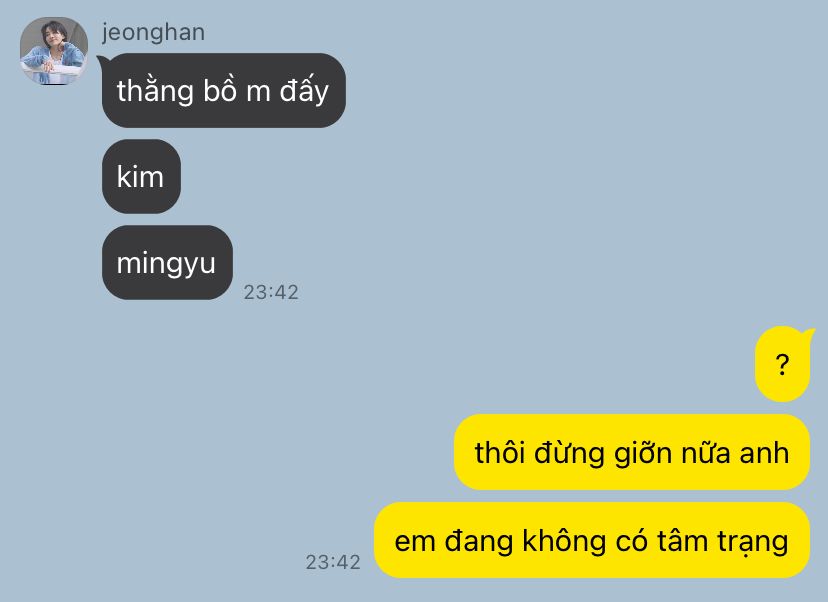This screenshot has height=602, width=828.
Task: Click the tail of the first dark bubble
Action: point(101,62)
